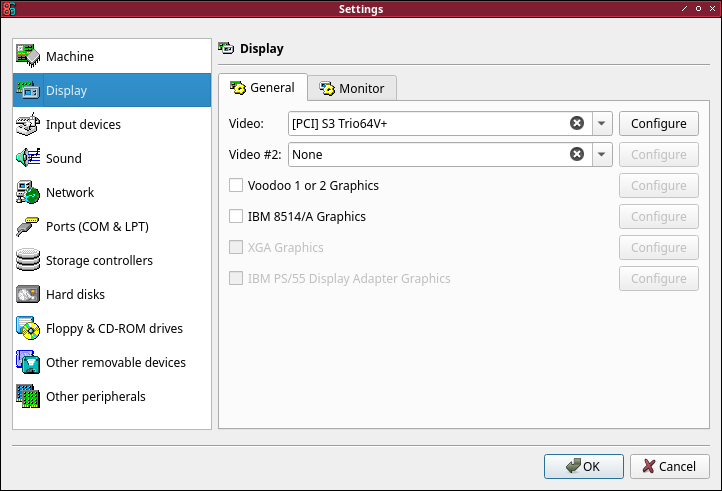Open the Video card dropdown arrow
This screenshot has height=491, width=722.
[601, 123]
